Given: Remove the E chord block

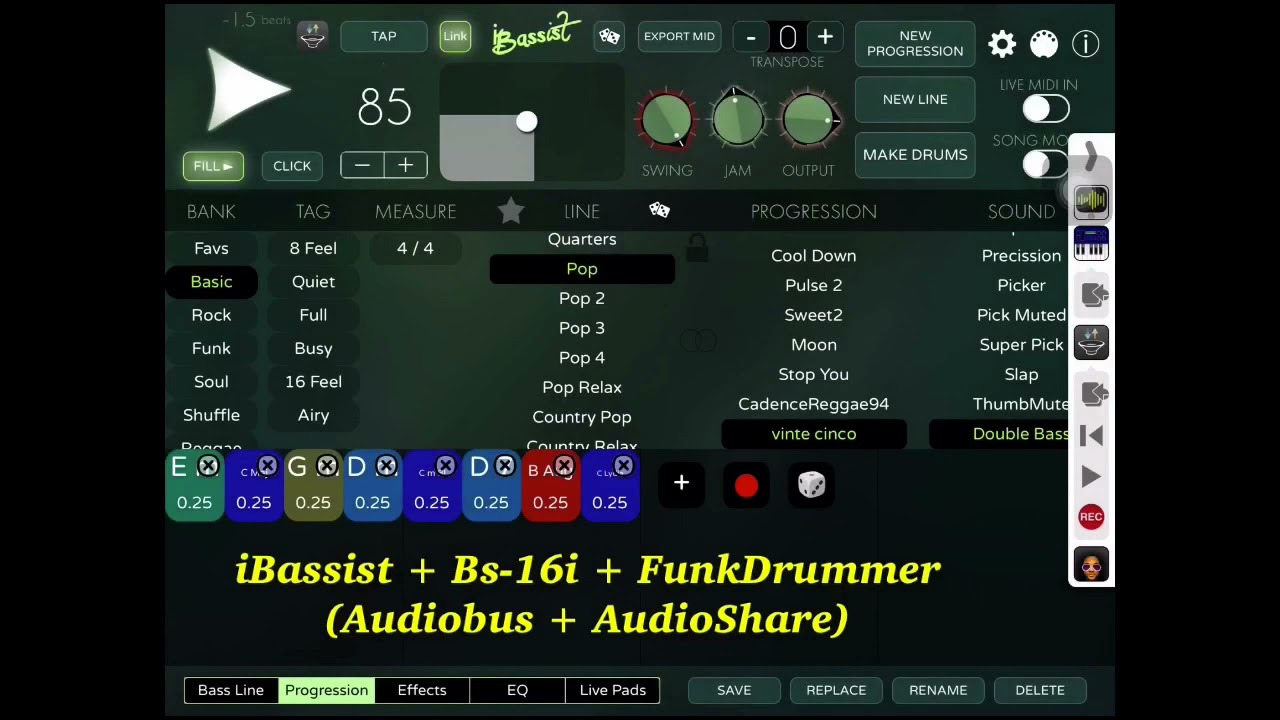Looking at the screenshot, I should tap(208, 466).
